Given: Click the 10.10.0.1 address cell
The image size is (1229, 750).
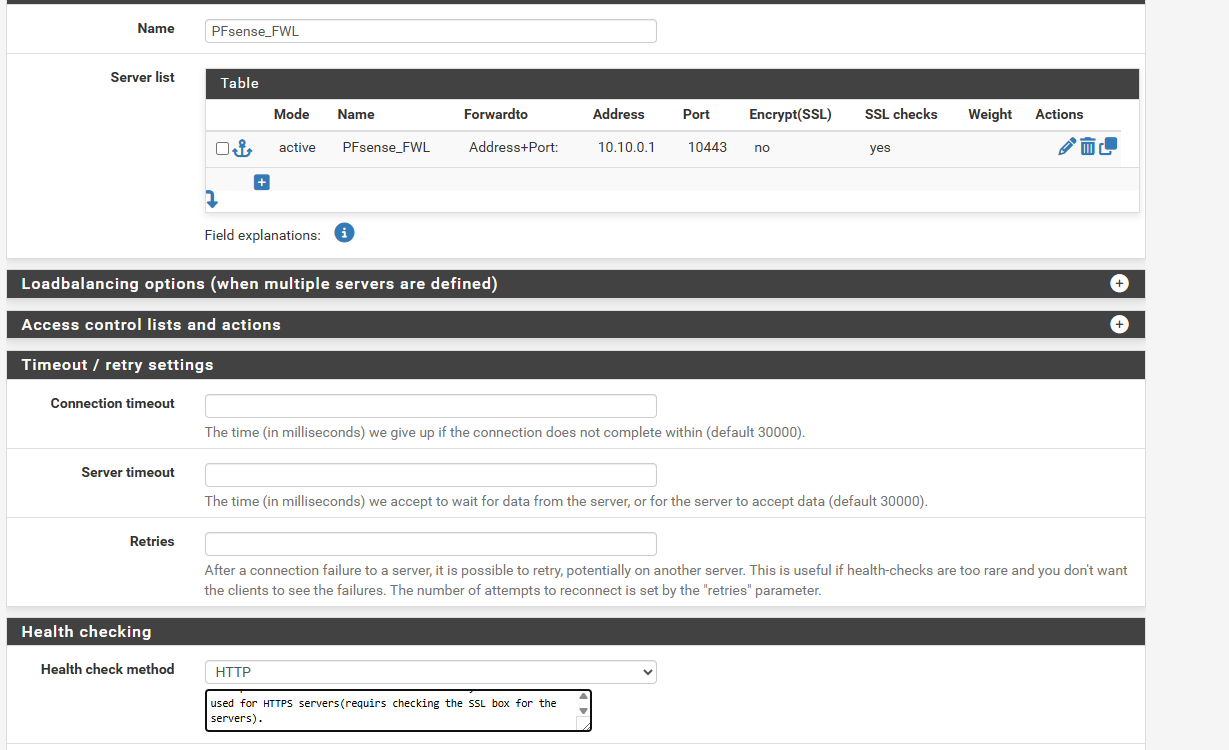Looking at the screenshot, I should [x=626, y=147].
